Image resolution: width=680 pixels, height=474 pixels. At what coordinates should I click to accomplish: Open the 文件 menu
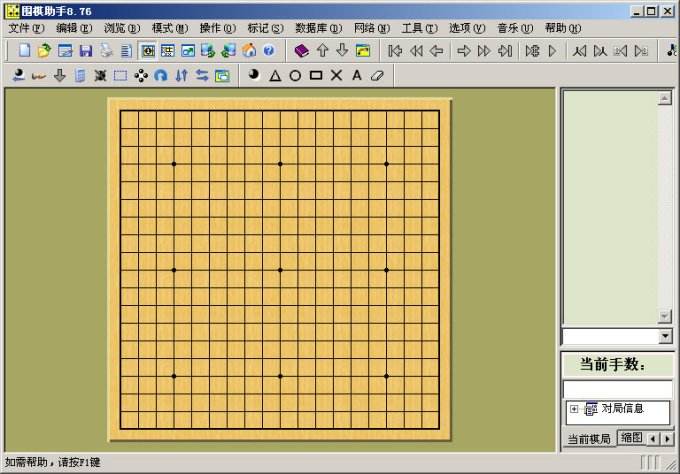tap(26, 28)
